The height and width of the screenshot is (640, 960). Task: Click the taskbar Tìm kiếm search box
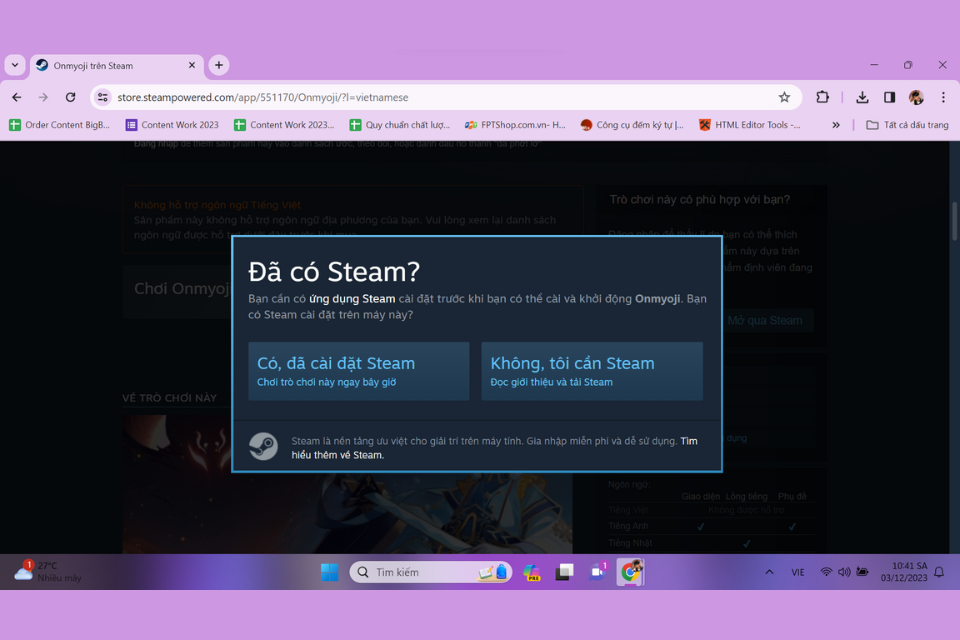431,572
